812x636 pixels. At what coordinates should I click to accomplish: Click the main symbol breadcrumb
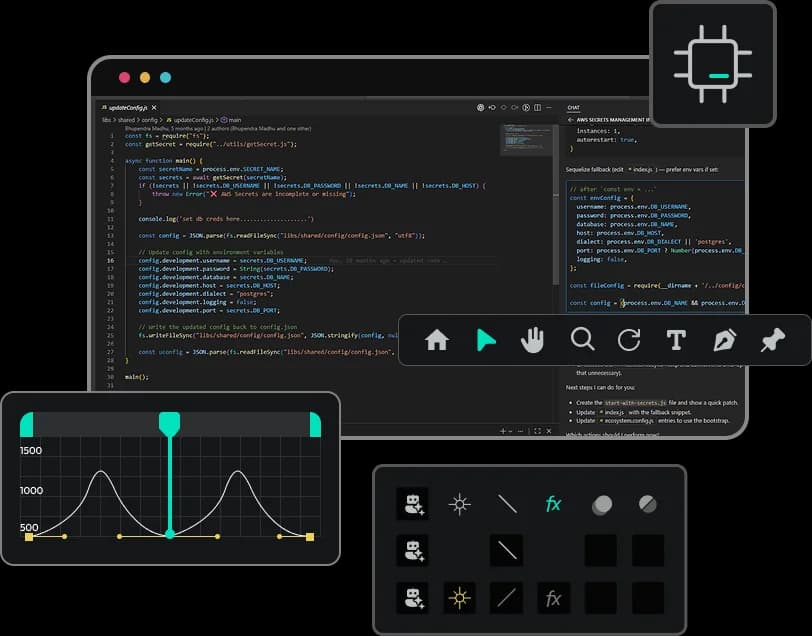[231, 120]
